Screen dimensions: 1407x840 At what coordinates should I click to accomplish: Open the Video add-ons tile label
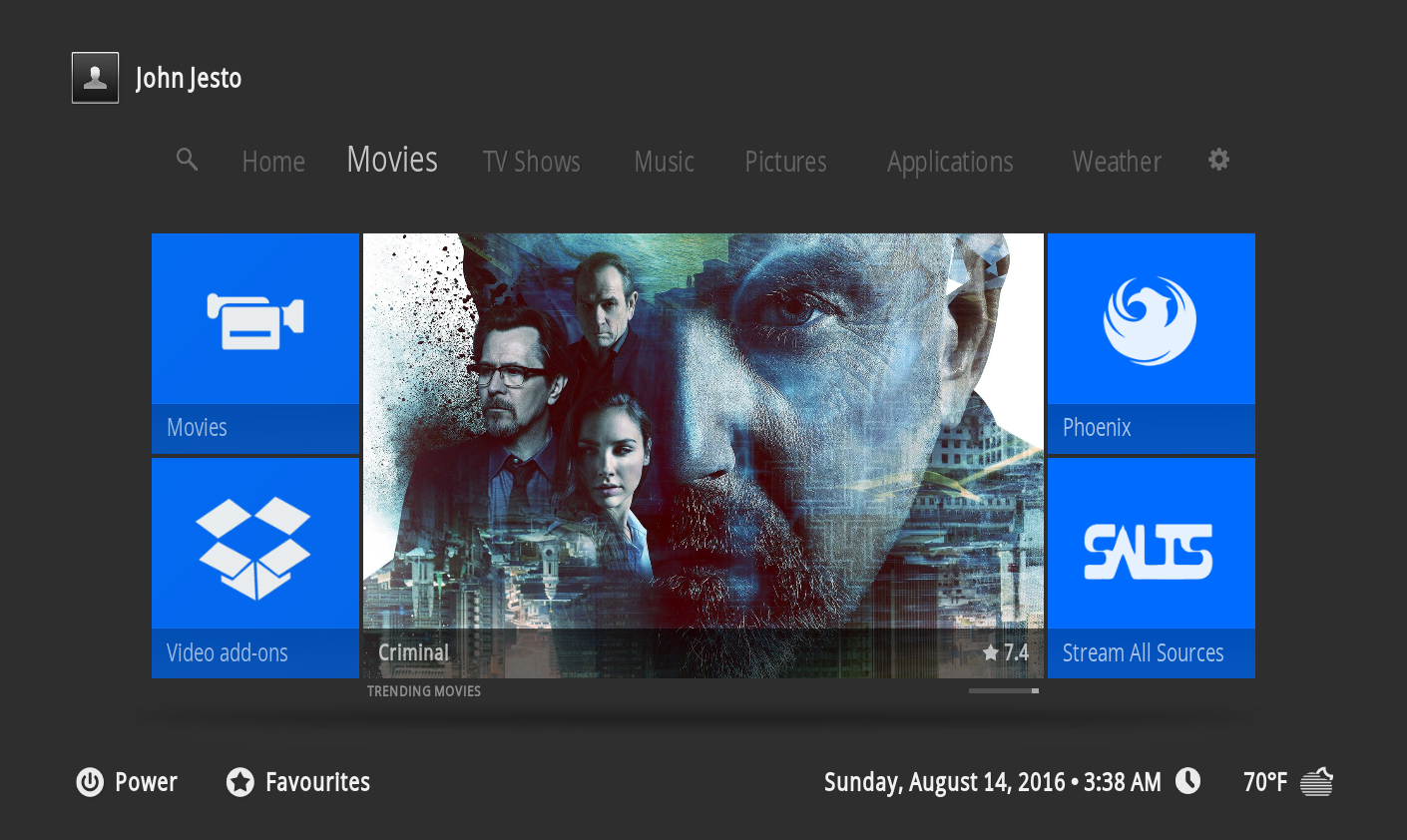(228, 653)
